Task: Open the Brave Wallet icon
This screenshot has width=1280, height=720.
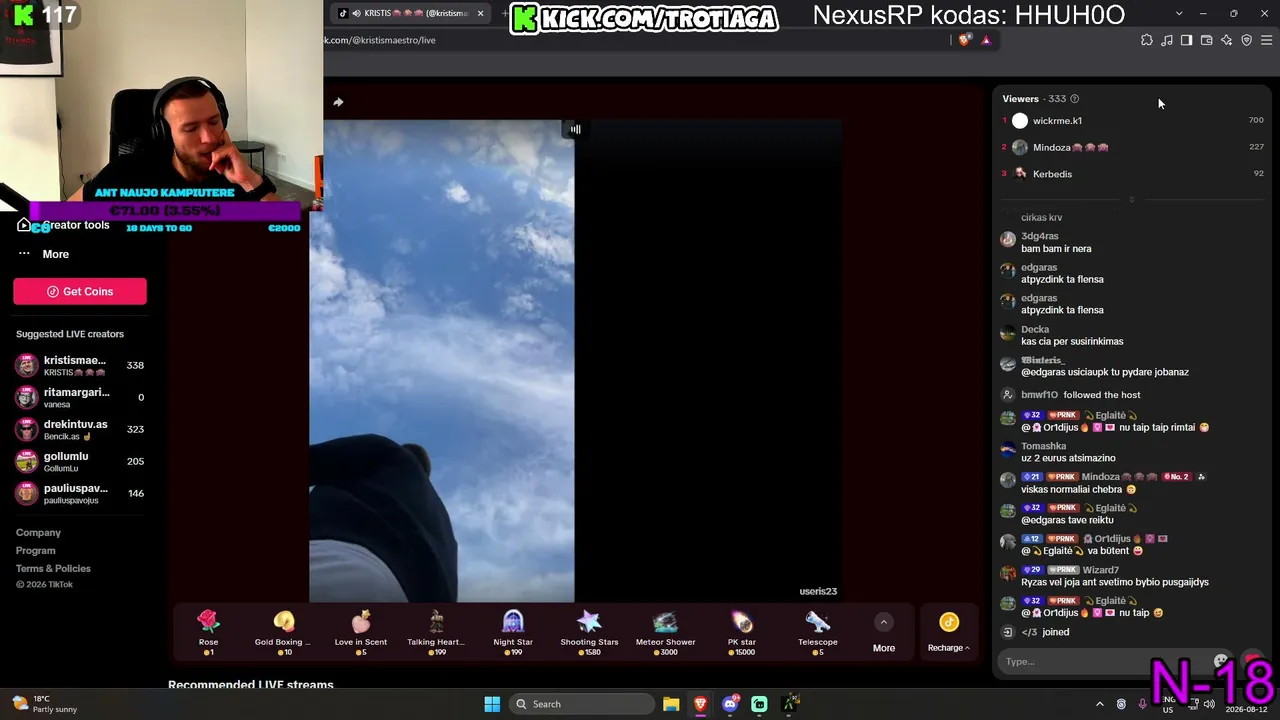Action: coord(1206,40)
